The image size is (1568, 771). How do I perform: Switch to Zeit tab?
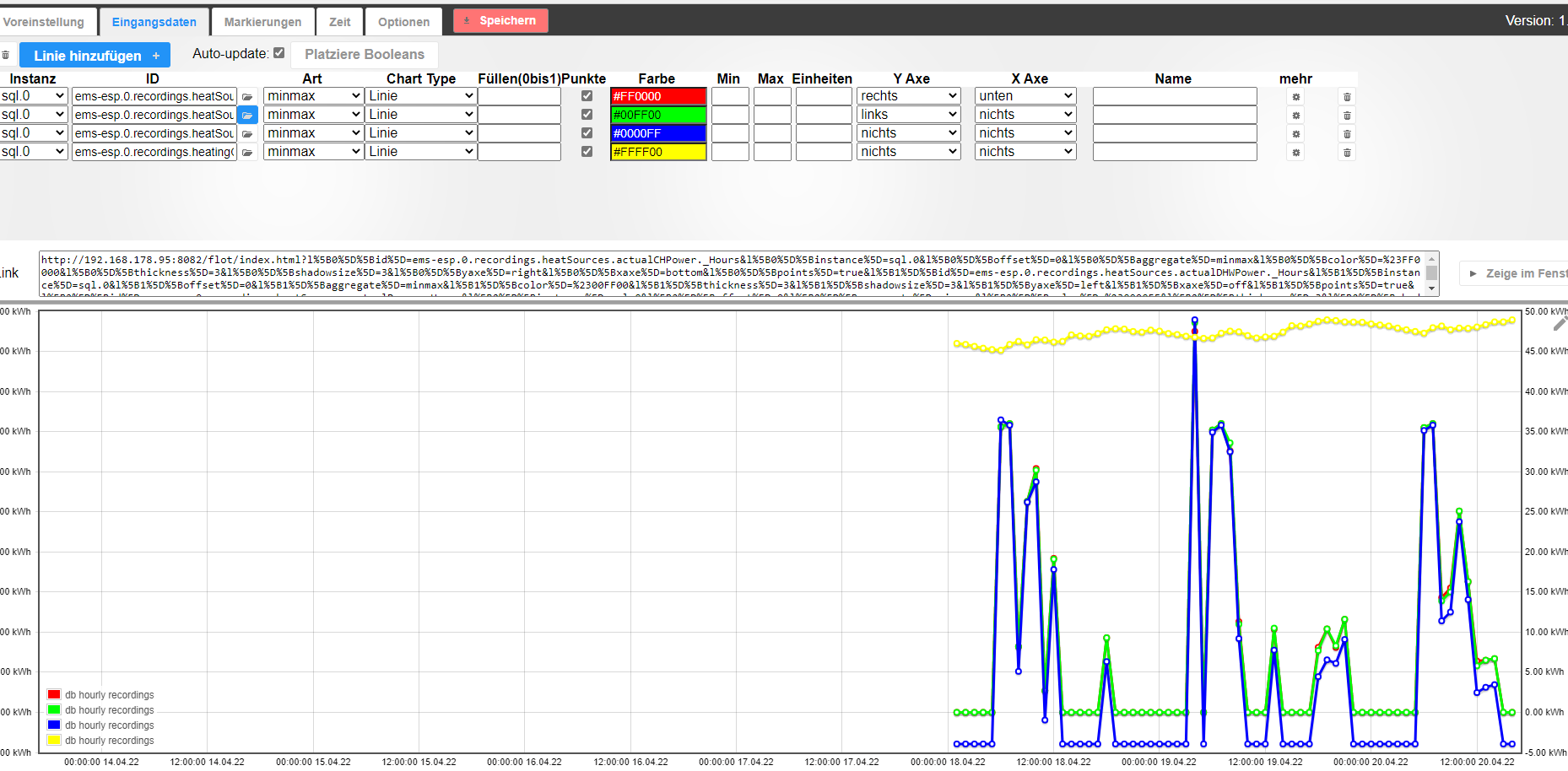point(339,22)
